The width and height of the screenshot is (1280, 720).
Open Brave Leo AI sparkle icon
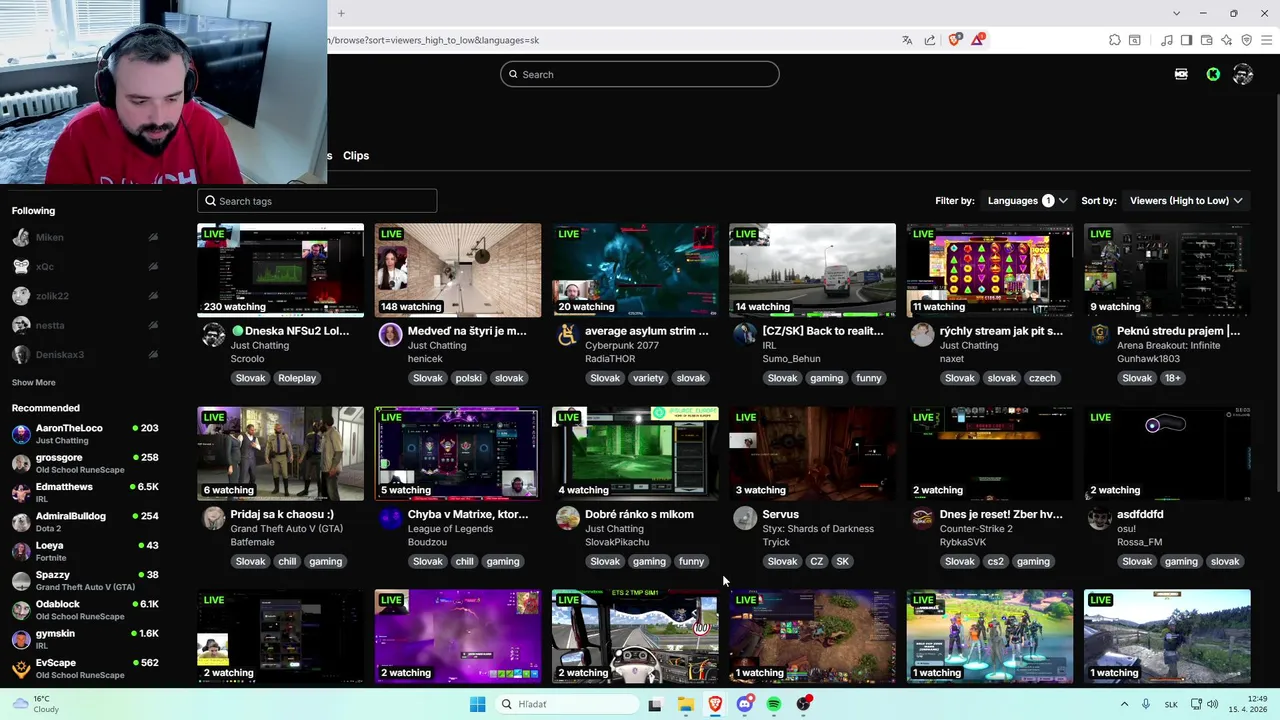coord(1227,40)
